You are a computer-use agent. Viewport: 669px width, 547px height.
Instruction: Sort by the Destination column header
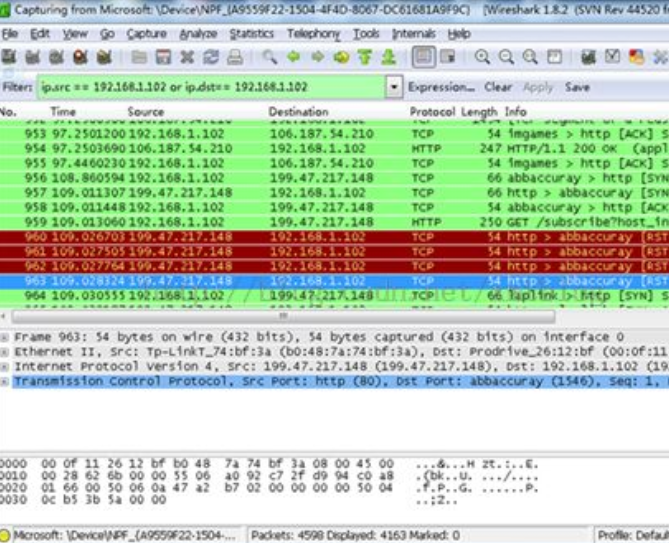pos(298,112)
